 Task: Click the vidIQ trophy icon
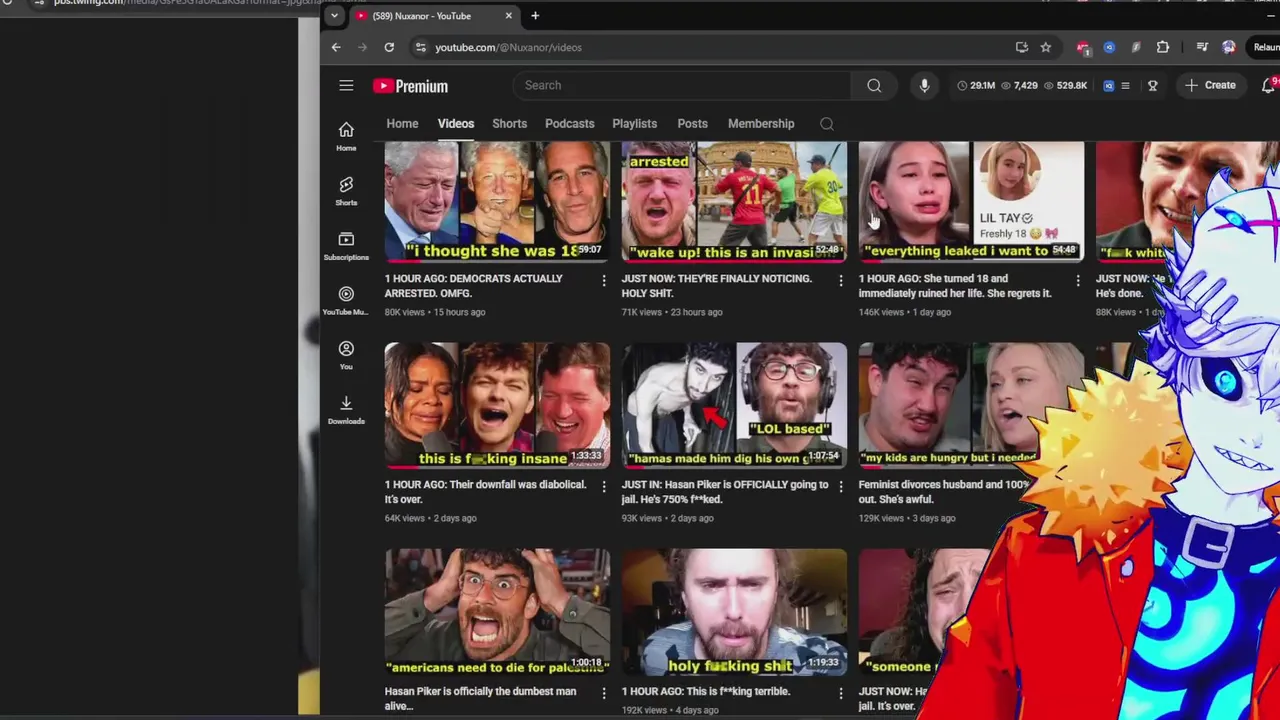coord(1152,86)
